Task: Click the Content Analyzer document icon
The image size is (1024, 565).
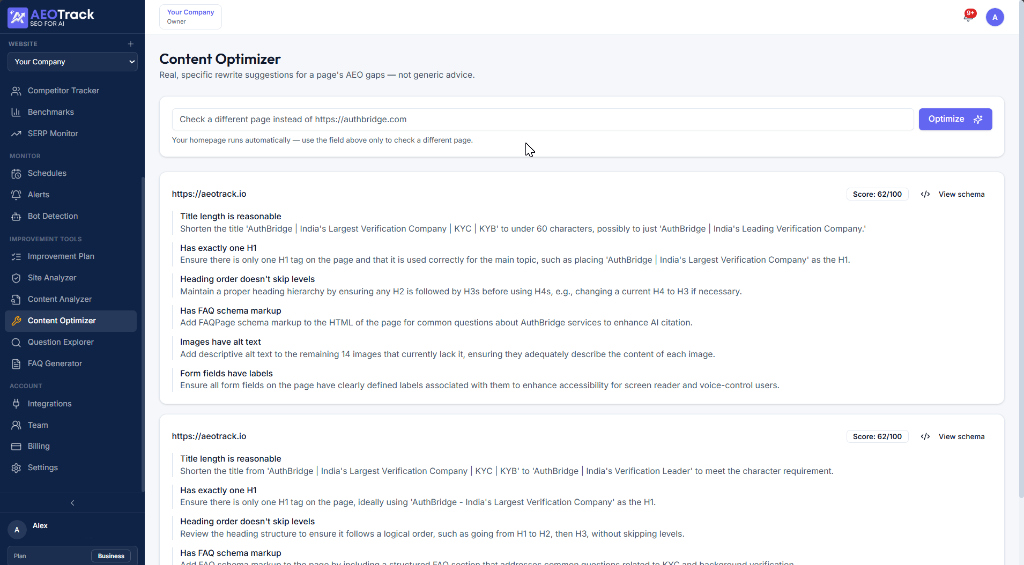Action: 16,299
